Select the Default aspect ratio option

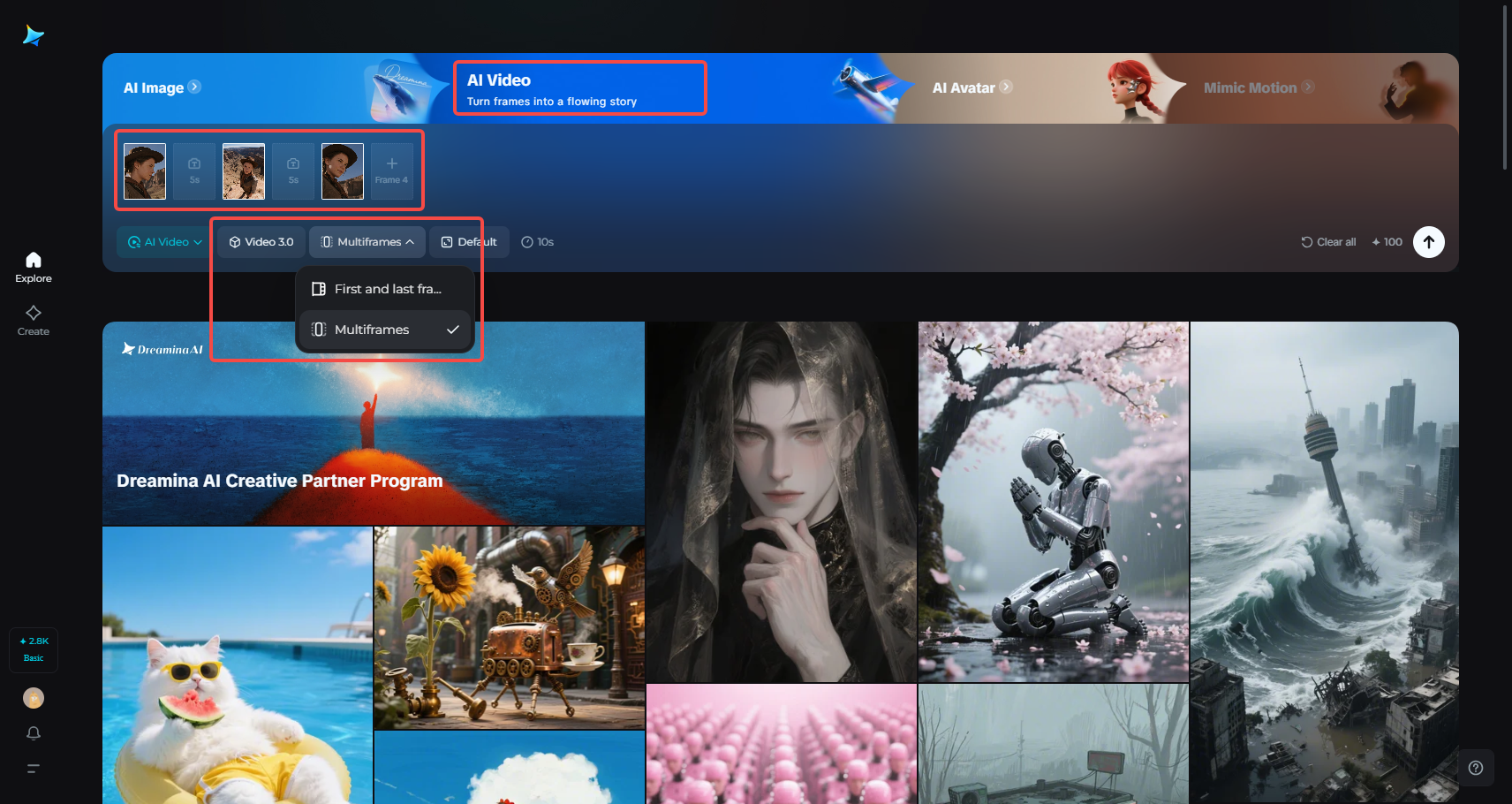[x=468, y=241]
